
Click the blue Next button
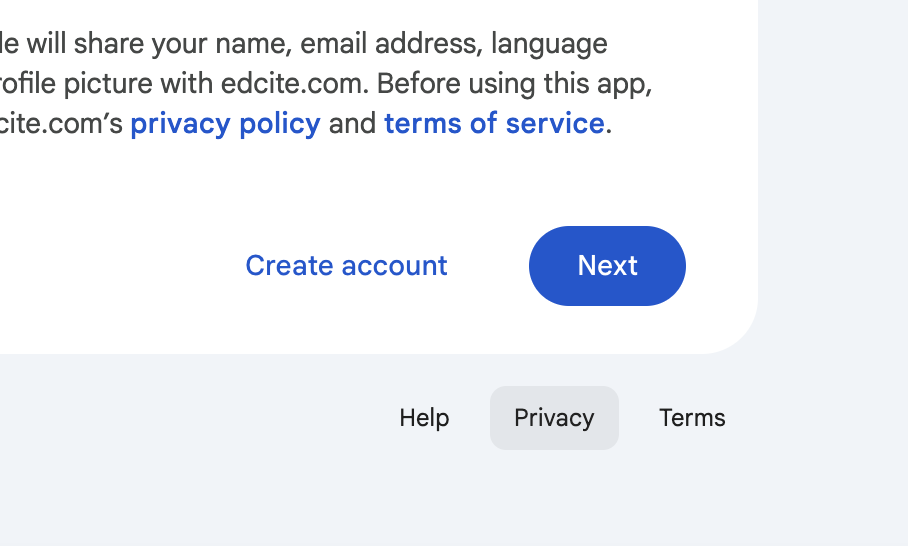tap(607, 266)
